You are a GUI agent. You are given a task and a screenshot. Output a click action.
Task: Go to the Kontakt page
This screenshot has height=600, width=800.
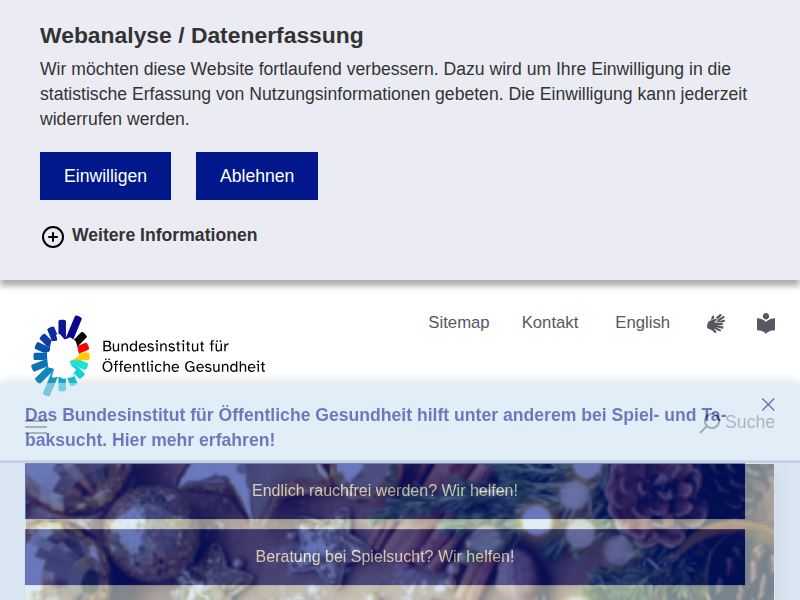pyautogui.click(x=550, y=322)
